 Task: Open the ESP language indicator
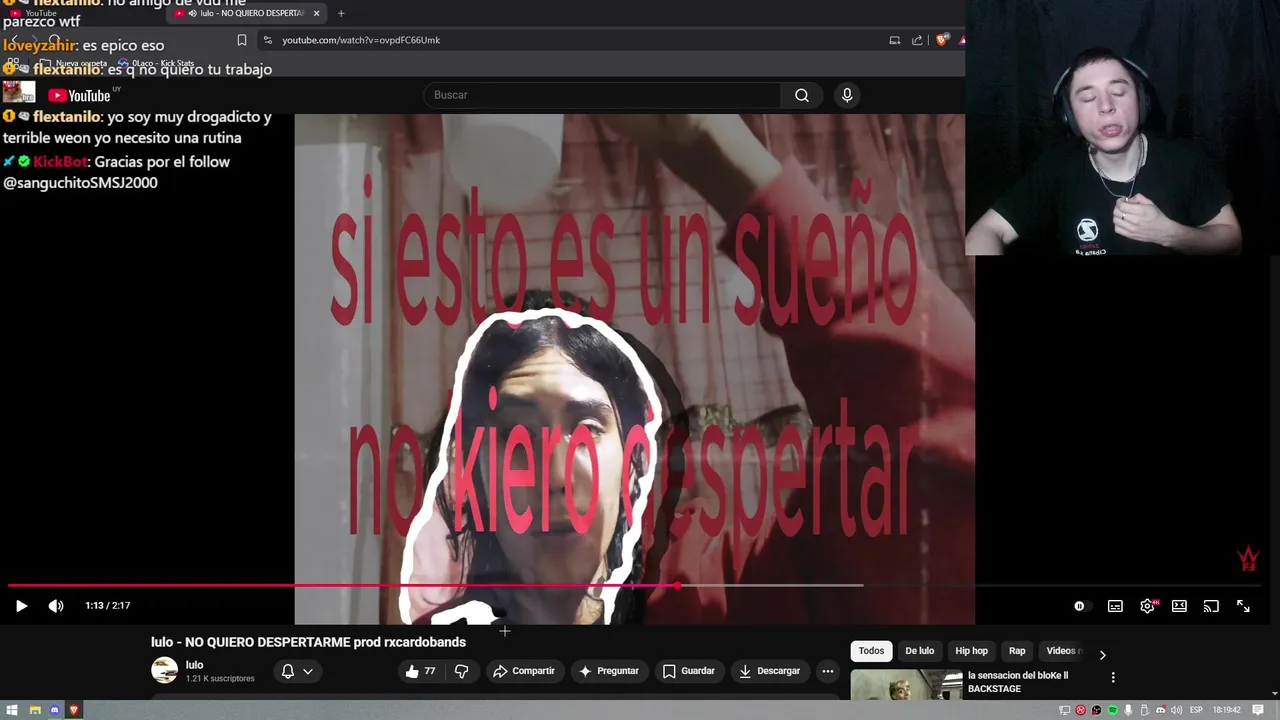coord(1196,710)
